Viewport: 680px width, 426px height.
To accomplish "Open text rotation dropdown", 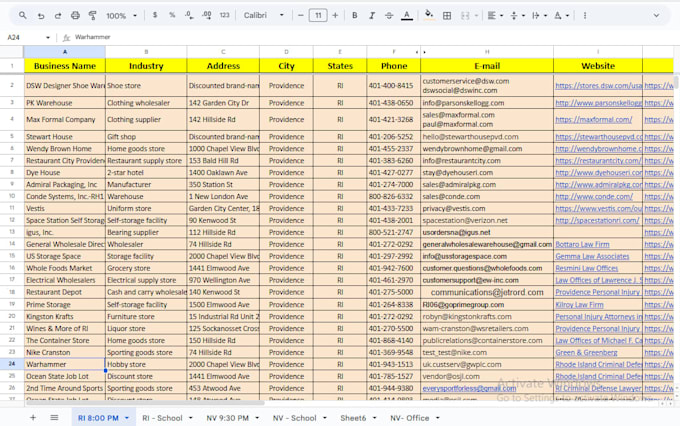I will pyautogui.click(x=561, y=16).
